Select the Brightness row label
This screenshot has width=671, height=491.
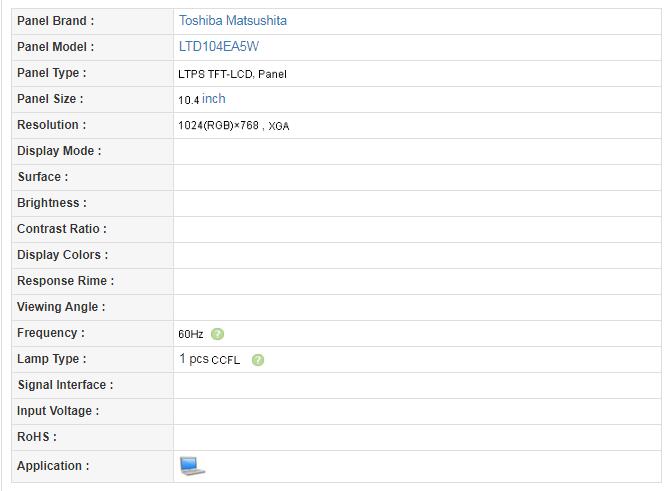pos(52,202)
